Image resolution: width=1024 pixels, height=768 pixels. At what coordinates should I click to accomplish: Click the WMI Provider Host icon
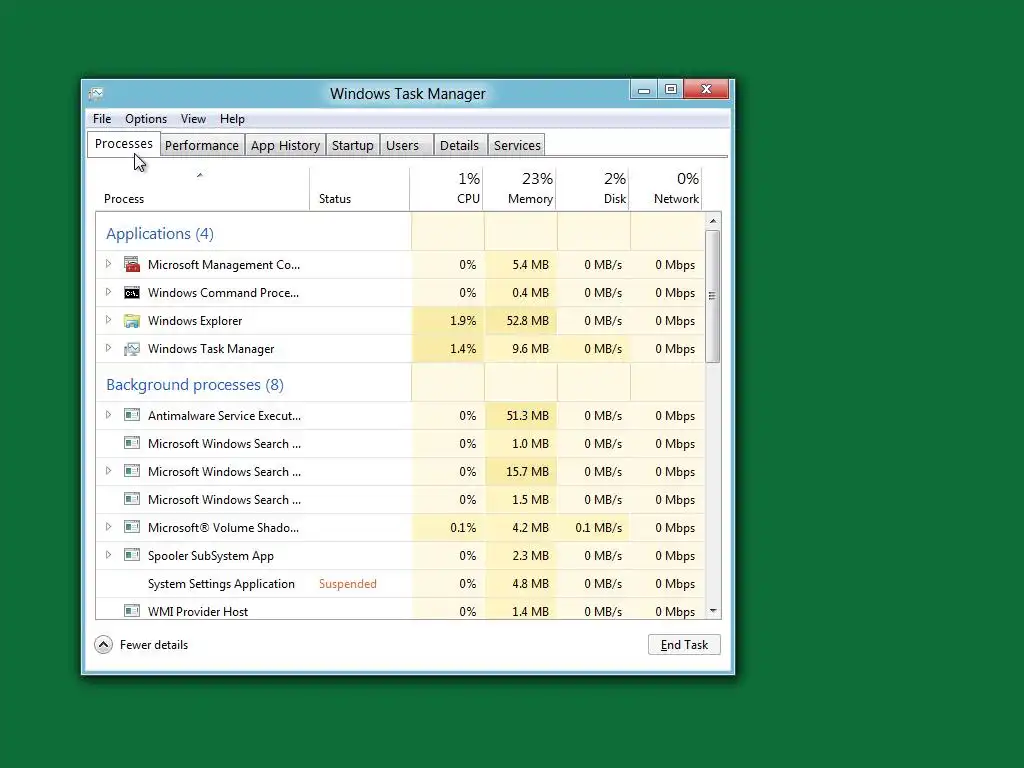[x=132, y=611]
